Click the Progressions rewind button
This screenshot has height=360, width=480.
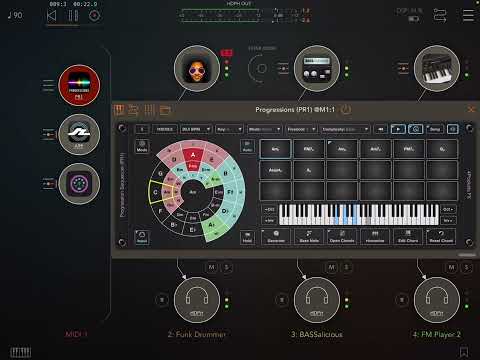coord(381,129)
